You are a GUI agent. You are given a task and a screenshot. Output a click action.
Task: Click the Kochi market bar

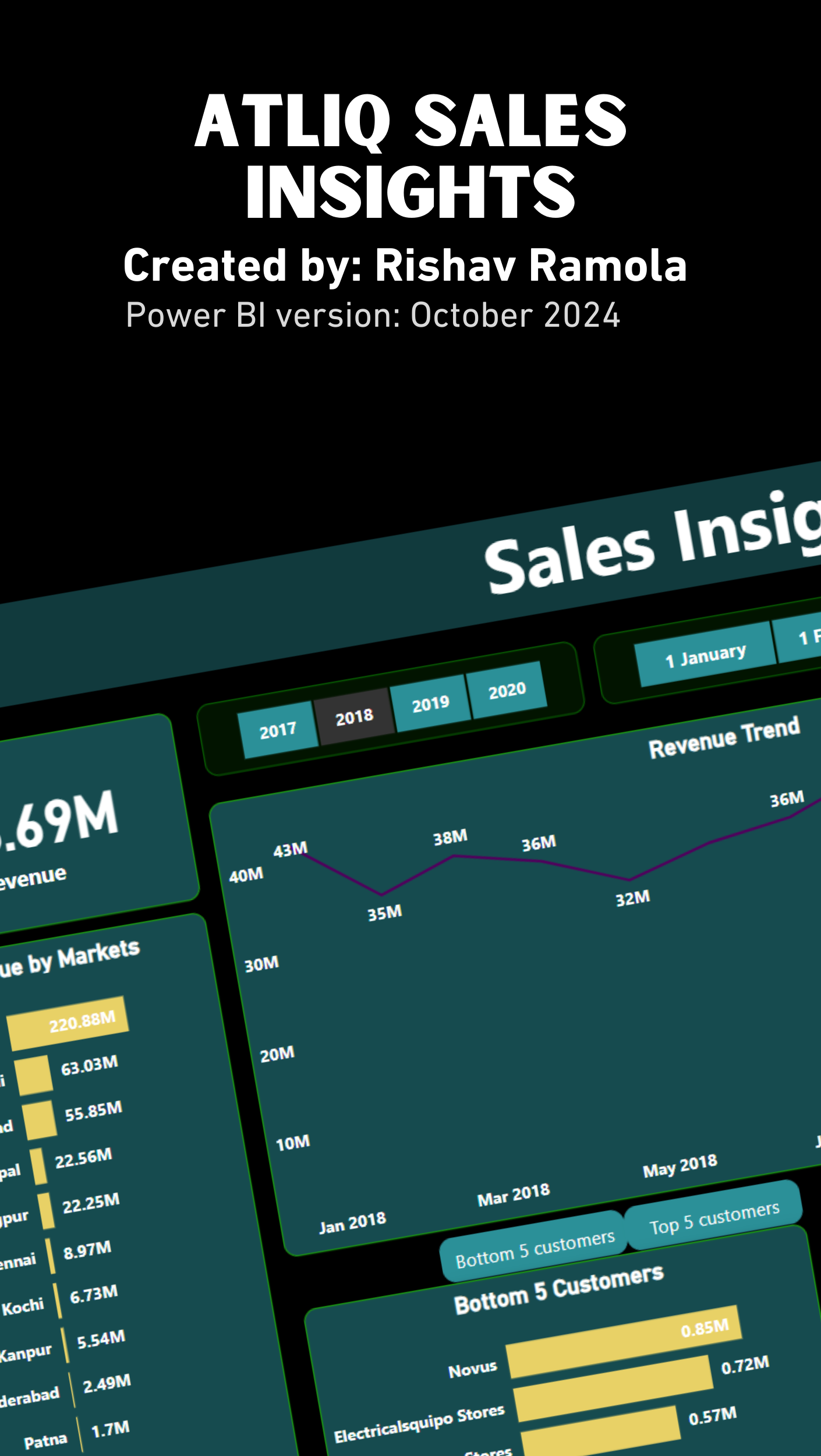[x=58, y=1300]
